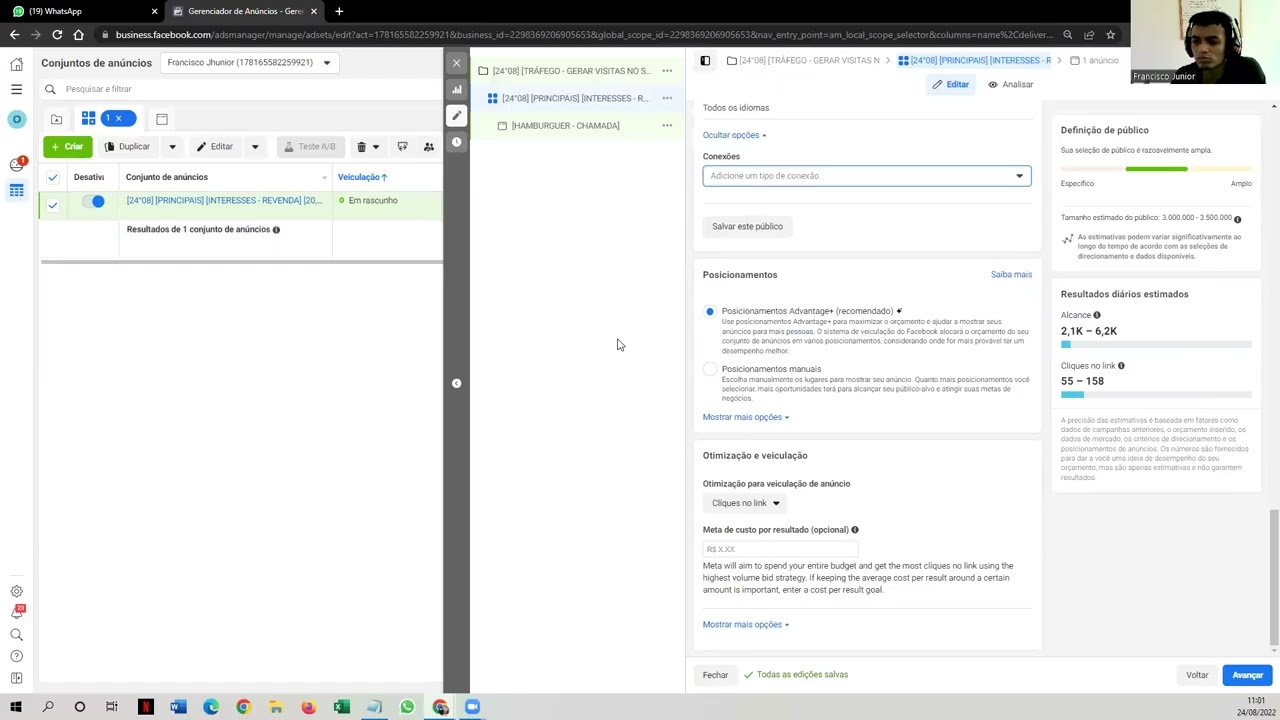Click the cost per result input field
Viewport: 1280px width, 720px height.
[x=780, y=549]
